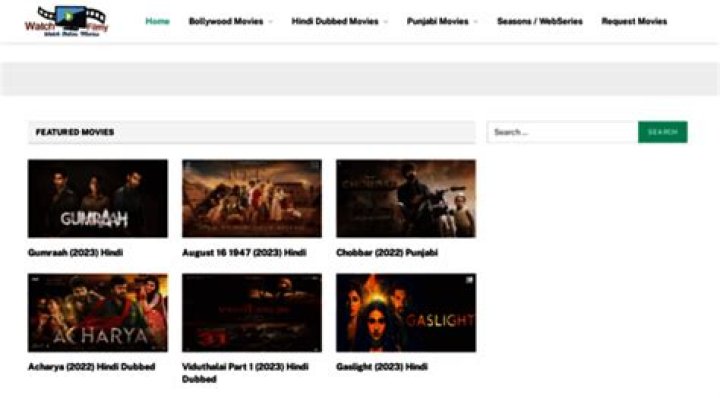This screenshot has height=398, width=720.
Task: Follow the Gaslight (2023) Hindi title link
Action: pos(382,367)
